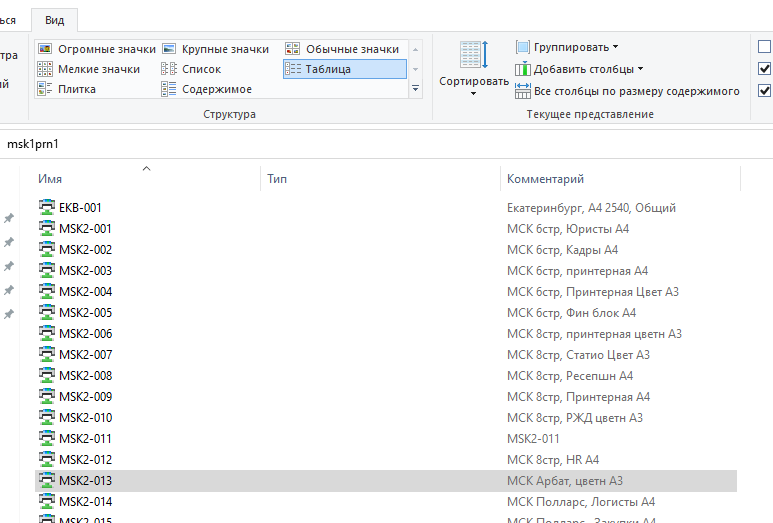Expand the Группировать dropdown
The width and height of the screenshot is (773, 523).
coord(567,47)
